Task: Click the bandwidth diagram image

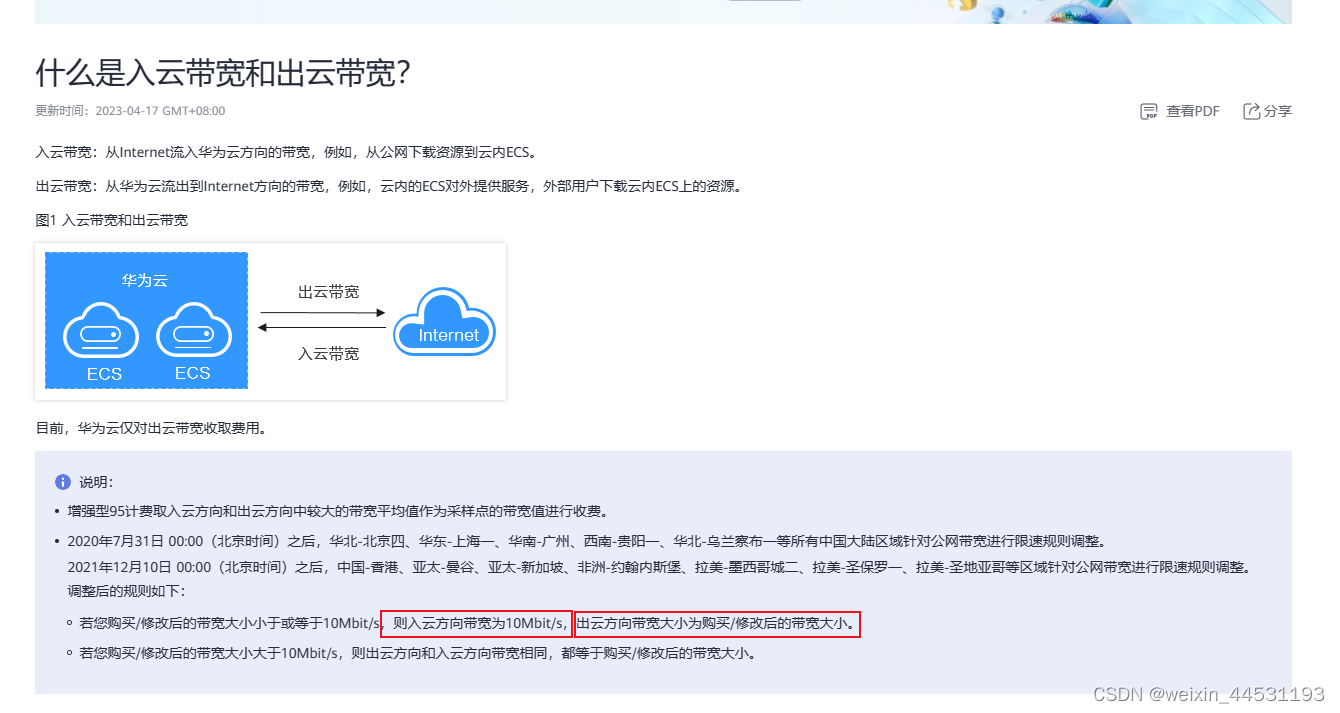Action: (271, 321)
